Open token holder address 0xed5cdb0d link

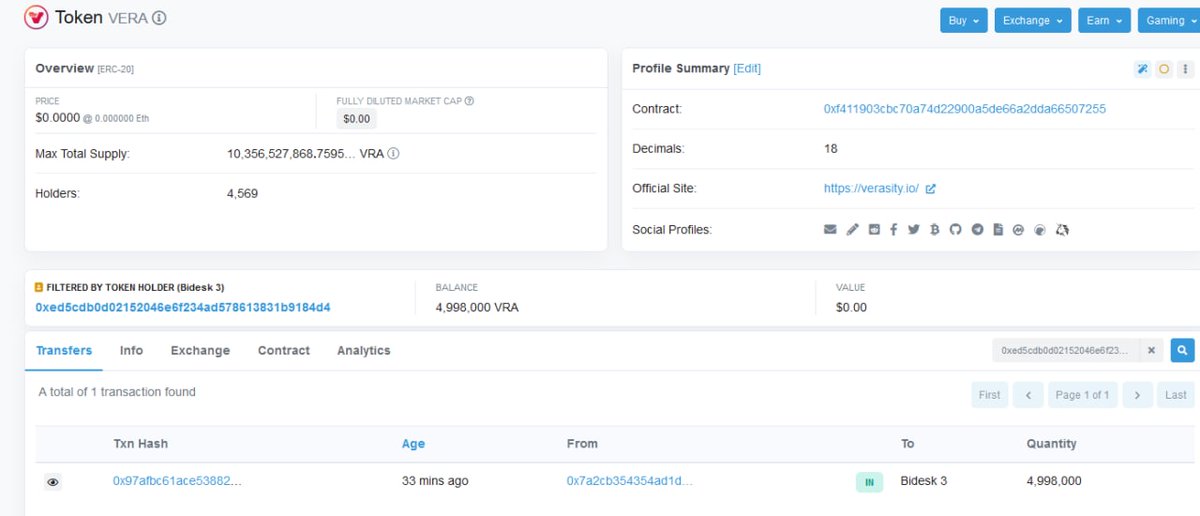(183, 308)
